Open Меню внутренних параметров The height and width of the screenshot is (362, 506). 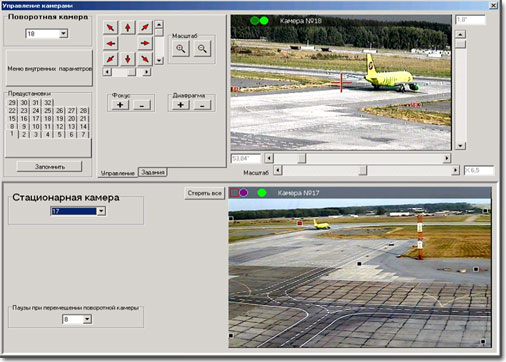click(49, 68)
